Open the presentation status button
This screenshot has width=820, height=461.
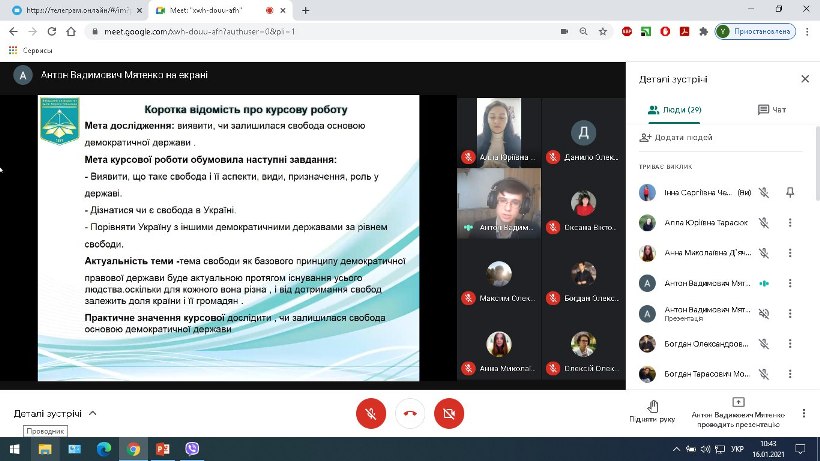click(x=738, y=413)
